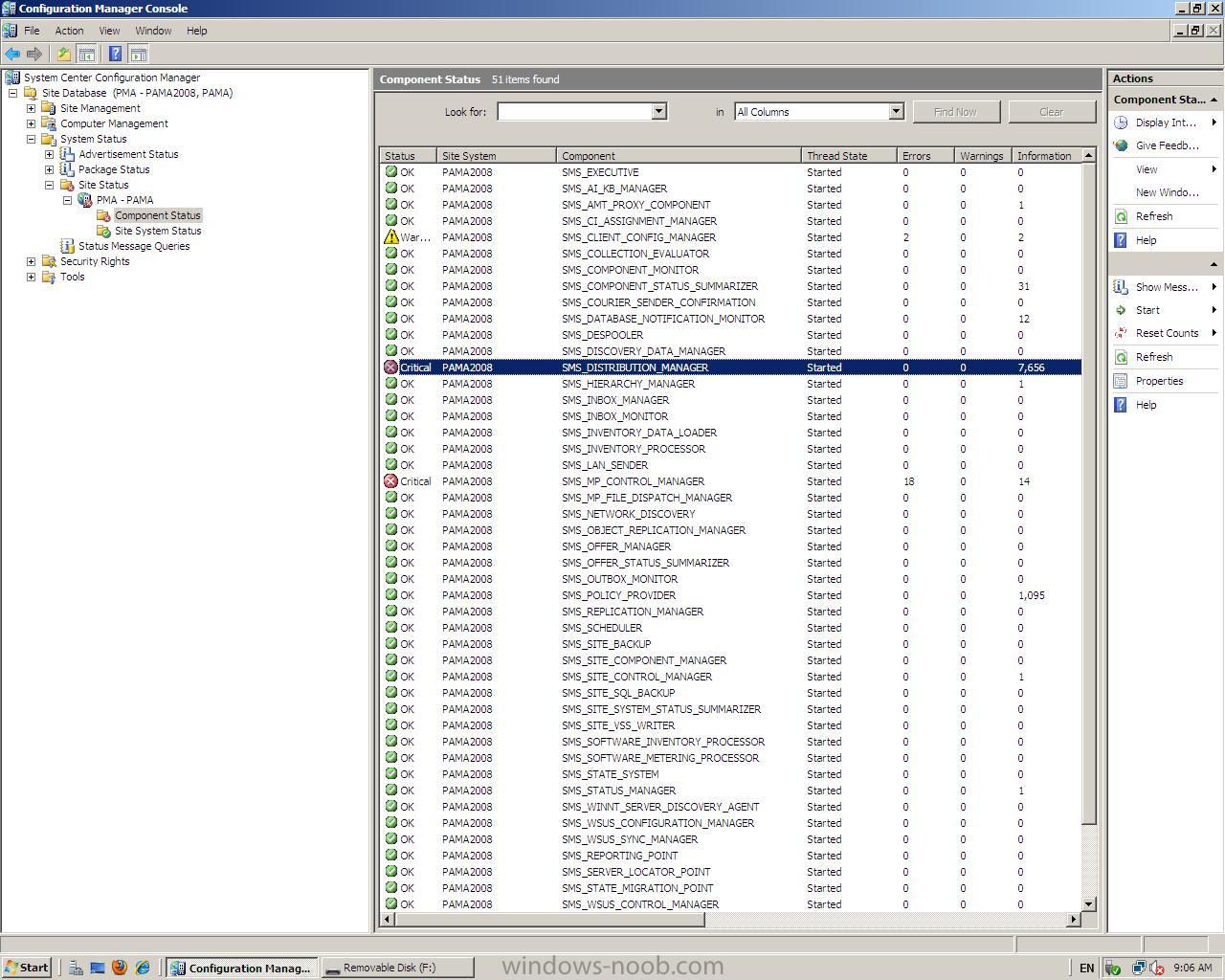
Task: Select the SMS_SITE_BACKUP row
Action: [731, 644]
